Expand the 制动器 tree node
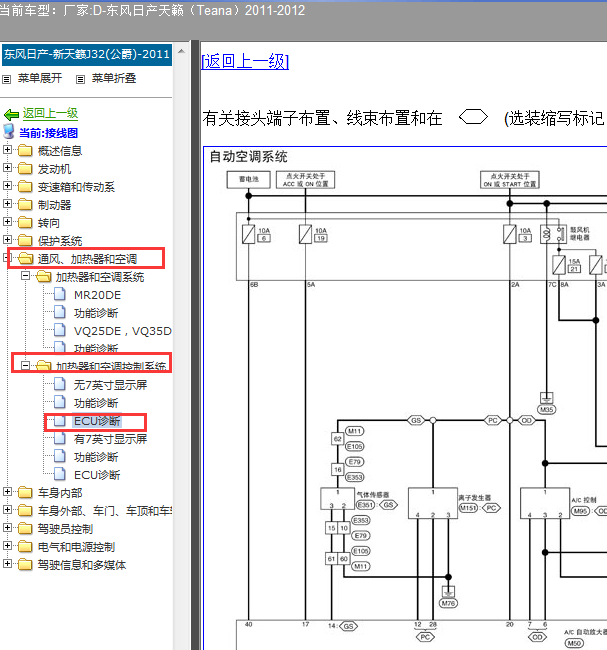Viewport: 607px width, 650px height. 7,204
